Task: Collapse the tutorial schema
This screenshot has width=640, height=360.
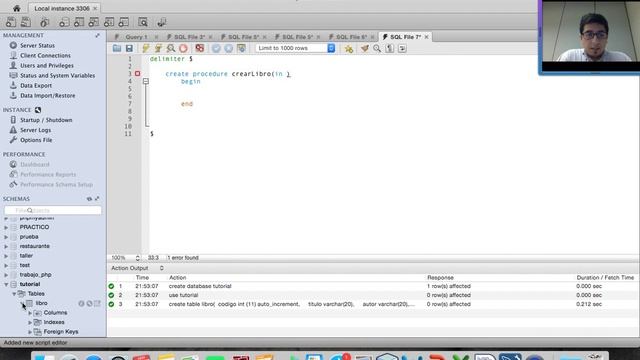Action: 6,284
